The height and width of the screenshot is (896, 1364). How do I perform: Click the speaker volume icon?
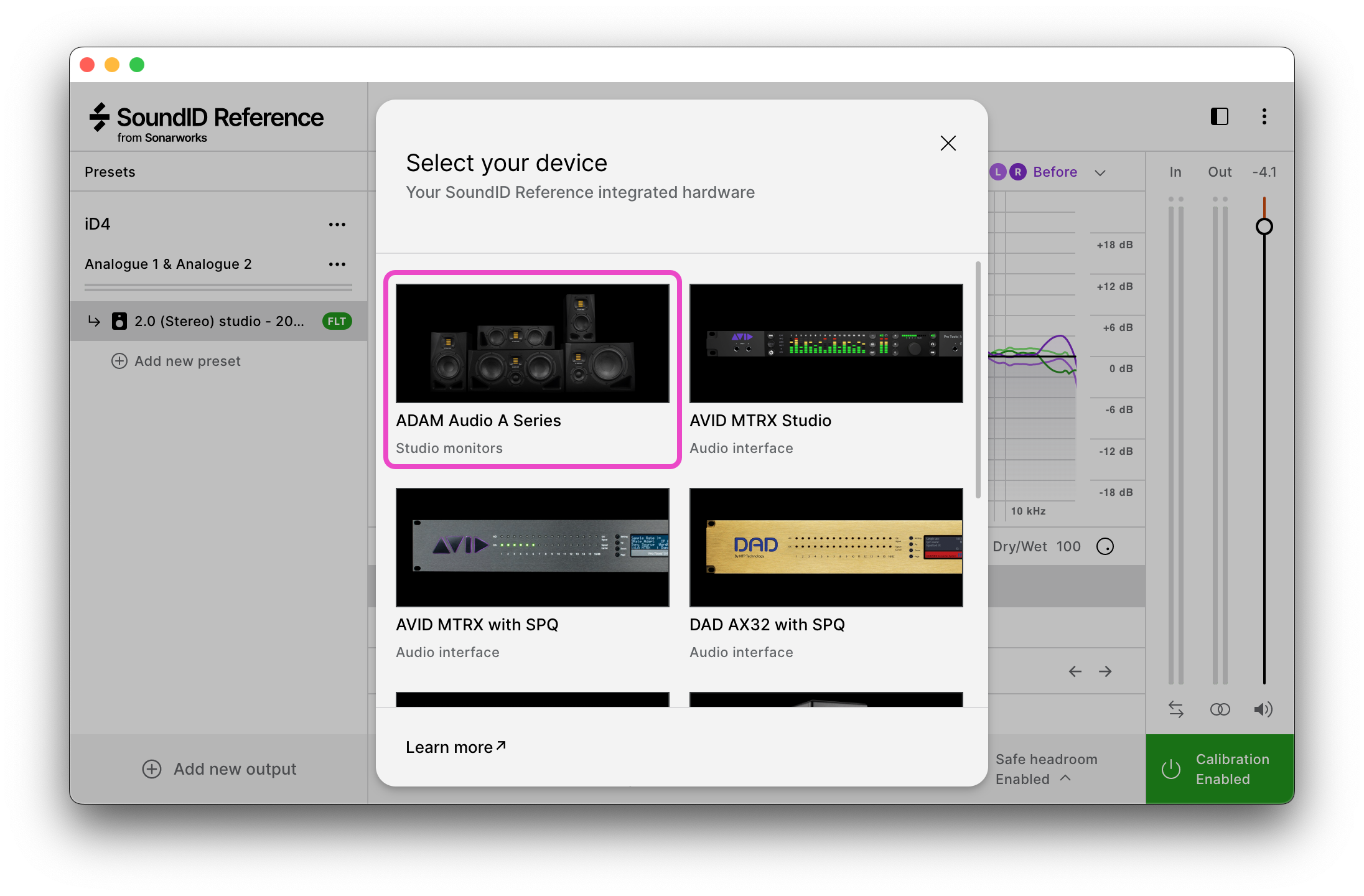coord(1263,709)
